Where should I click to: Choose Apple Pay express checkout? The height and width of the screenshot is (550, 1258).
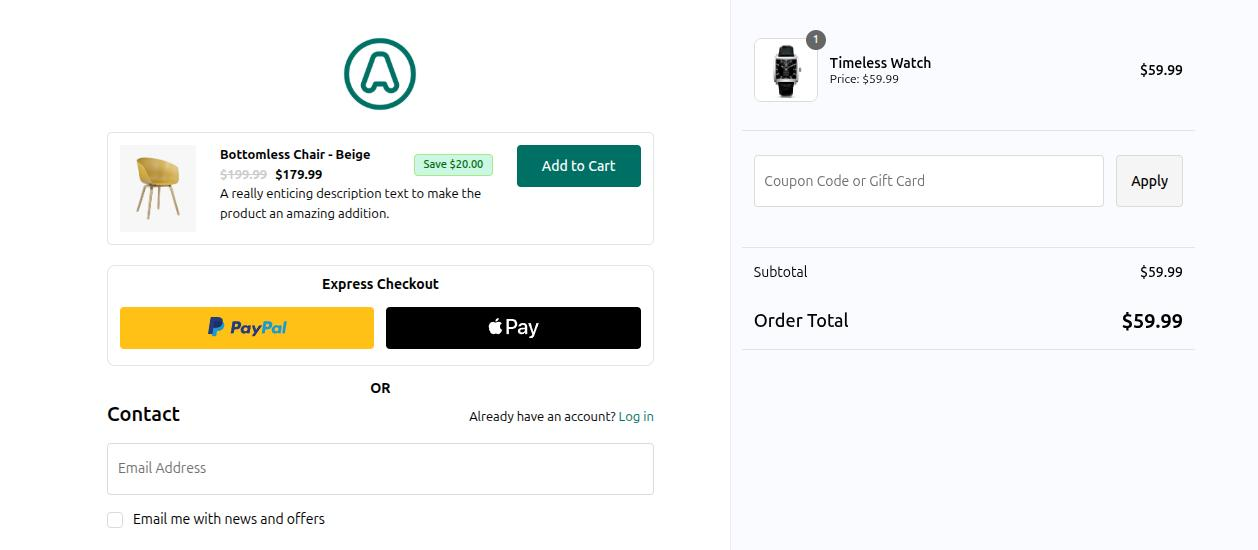513,328
